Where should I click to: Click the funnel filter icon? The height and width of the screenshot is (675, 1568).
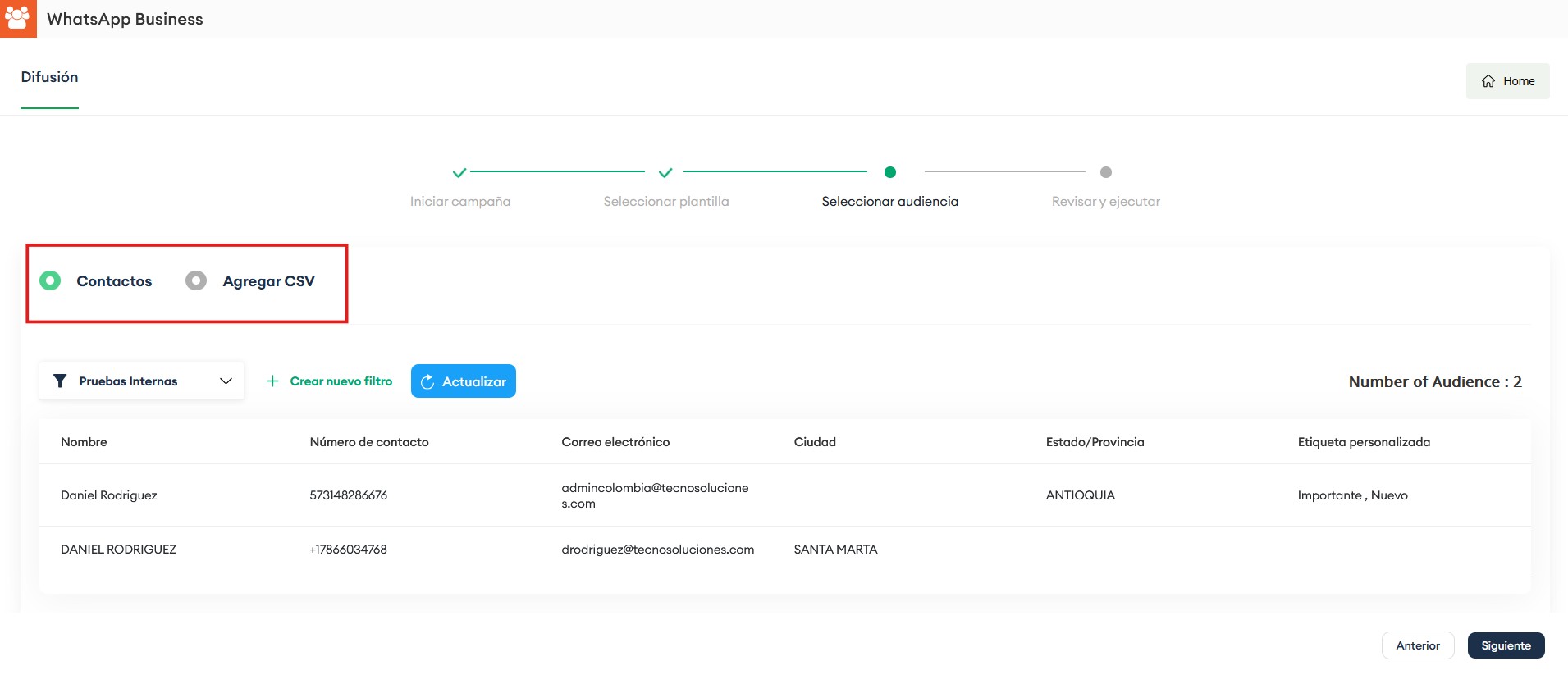click(x=60, y=381)
